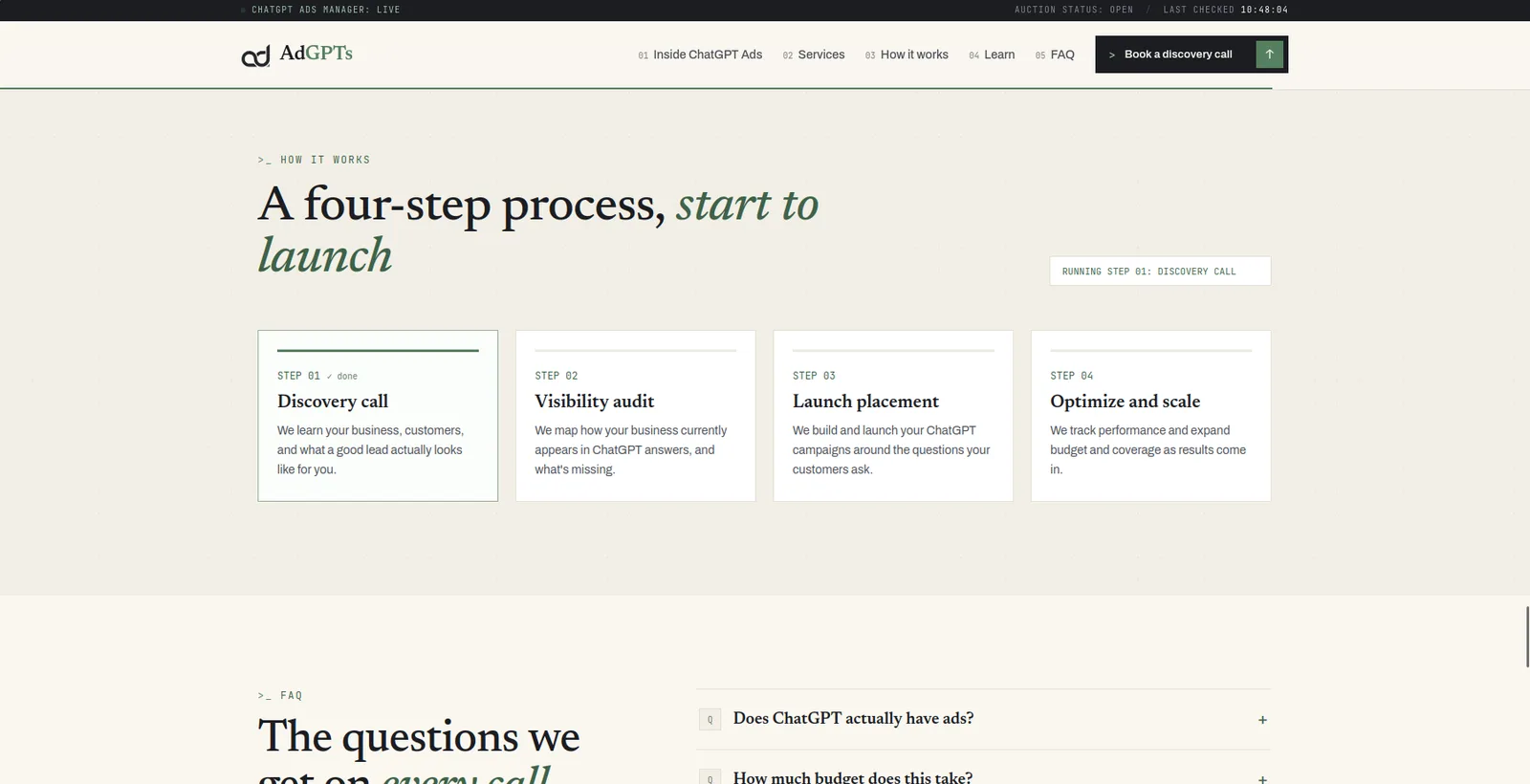Select the Discovery call step card
This screenshot has width=1530, height=784.
click(378, 416)
